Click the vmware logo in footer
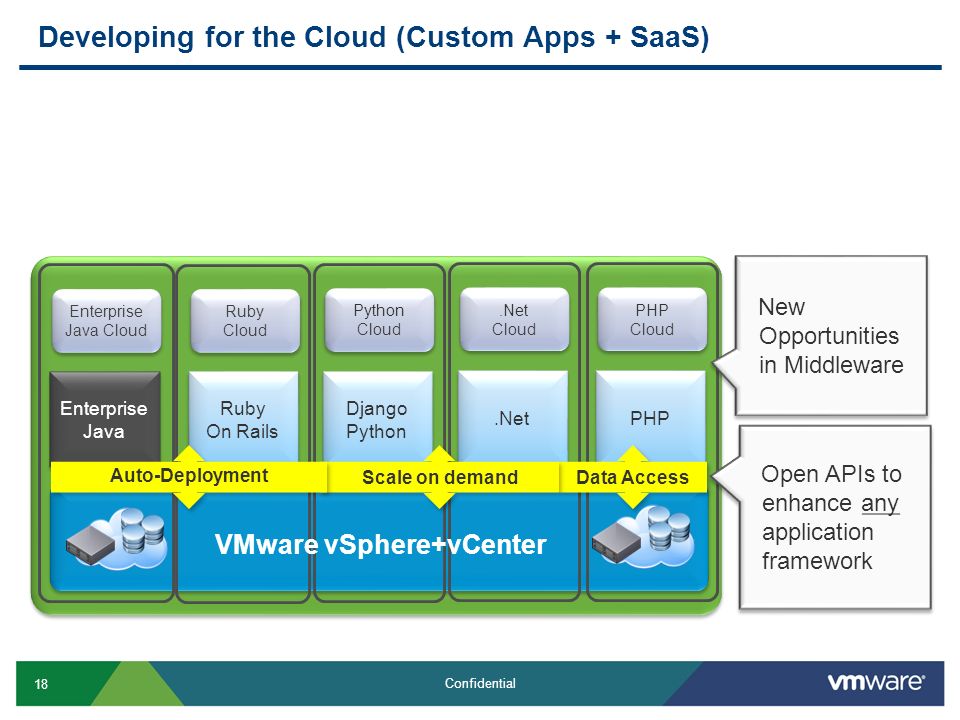This screenshot has width=960, height=720. click(876, 682)
